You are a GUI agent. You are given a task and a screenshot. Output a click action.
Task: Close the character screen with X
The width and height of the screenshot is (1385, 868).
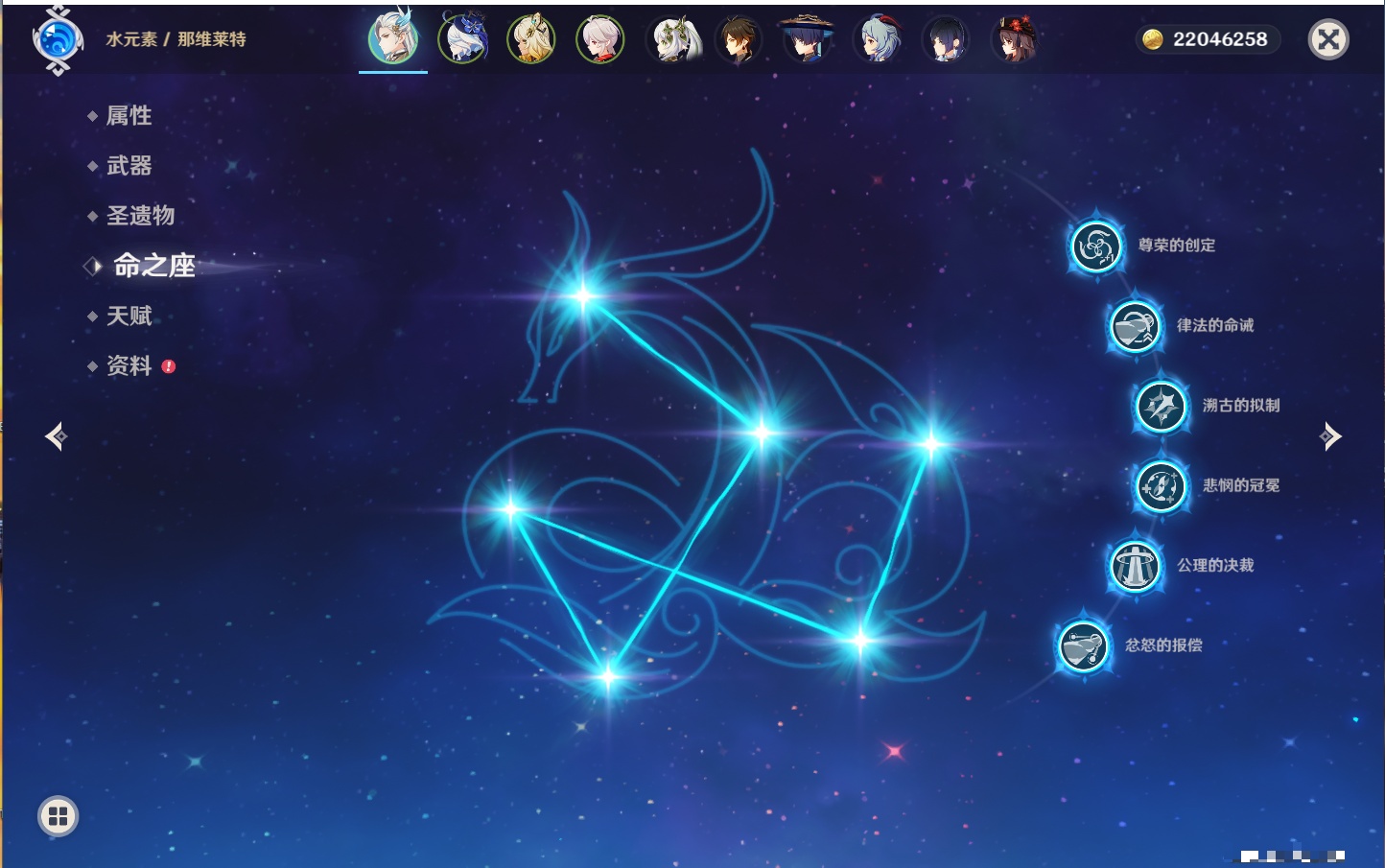1328,39
